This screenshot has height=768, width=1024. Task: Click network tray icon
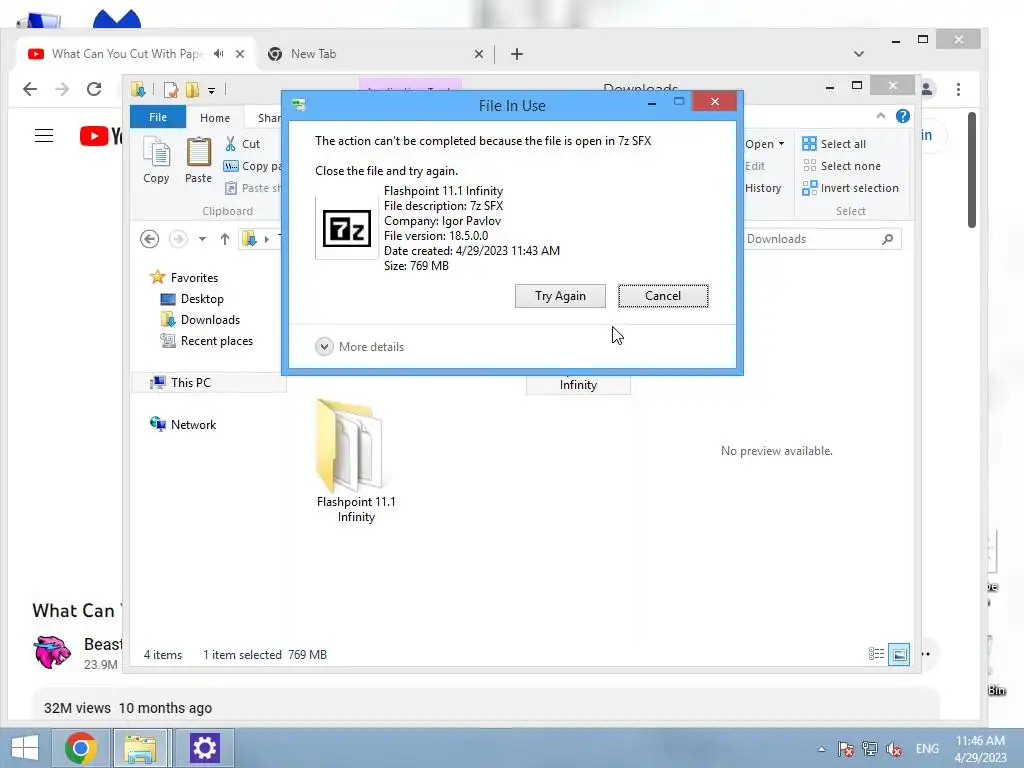click(870, 749)
